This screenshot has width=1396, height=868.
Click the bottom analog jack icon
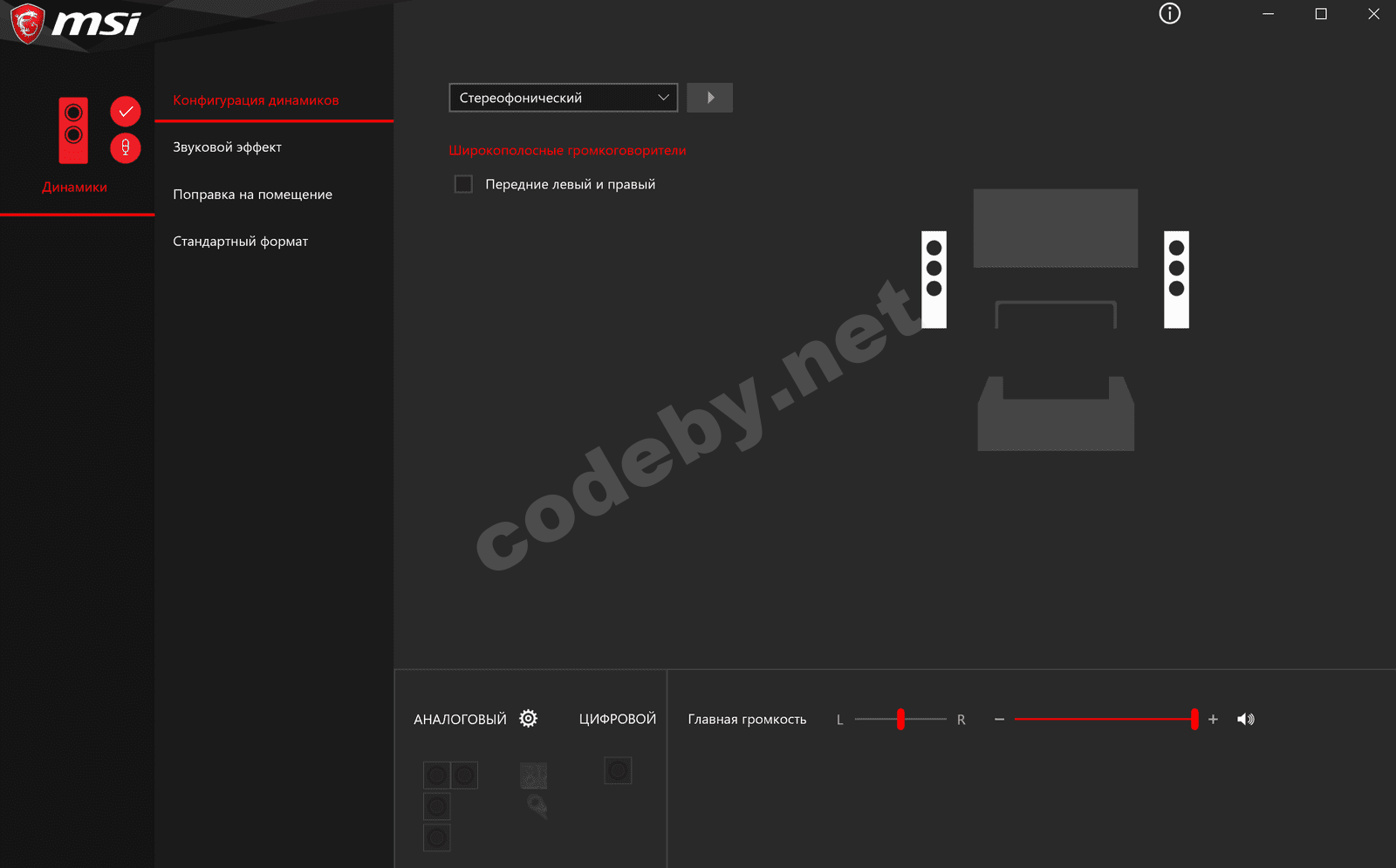(437, 837)
